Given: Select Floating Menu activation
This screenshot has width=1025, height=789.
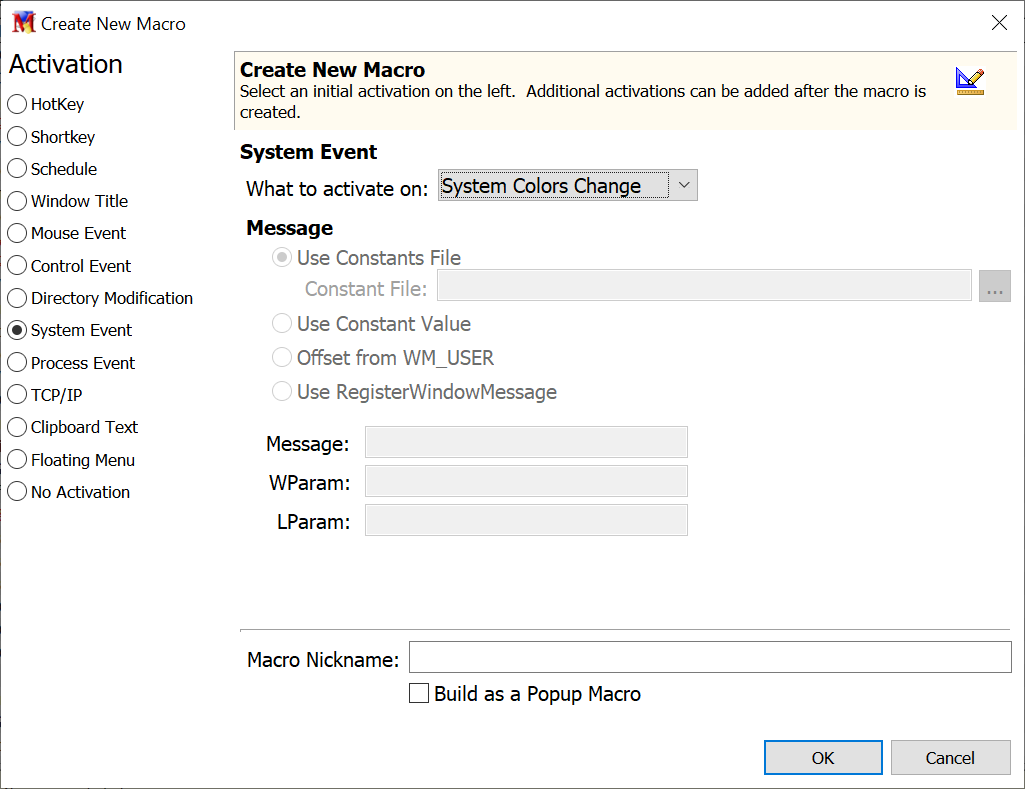Looking at the screenshot, I should click(17, 460).
